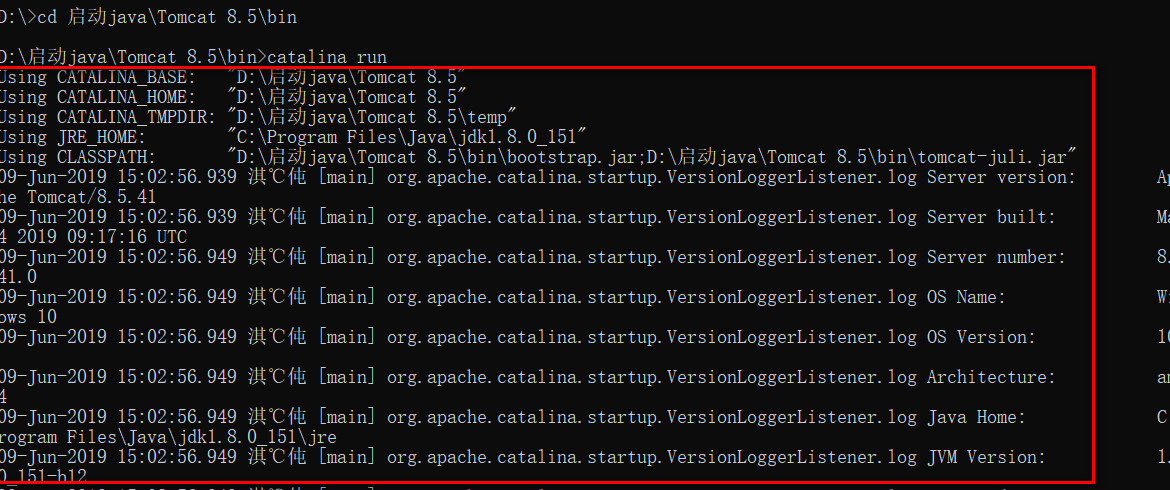This screenshot has width=1170, height=490.
Task: Click the 'Server number:' log entry
Action: point(996,257)
